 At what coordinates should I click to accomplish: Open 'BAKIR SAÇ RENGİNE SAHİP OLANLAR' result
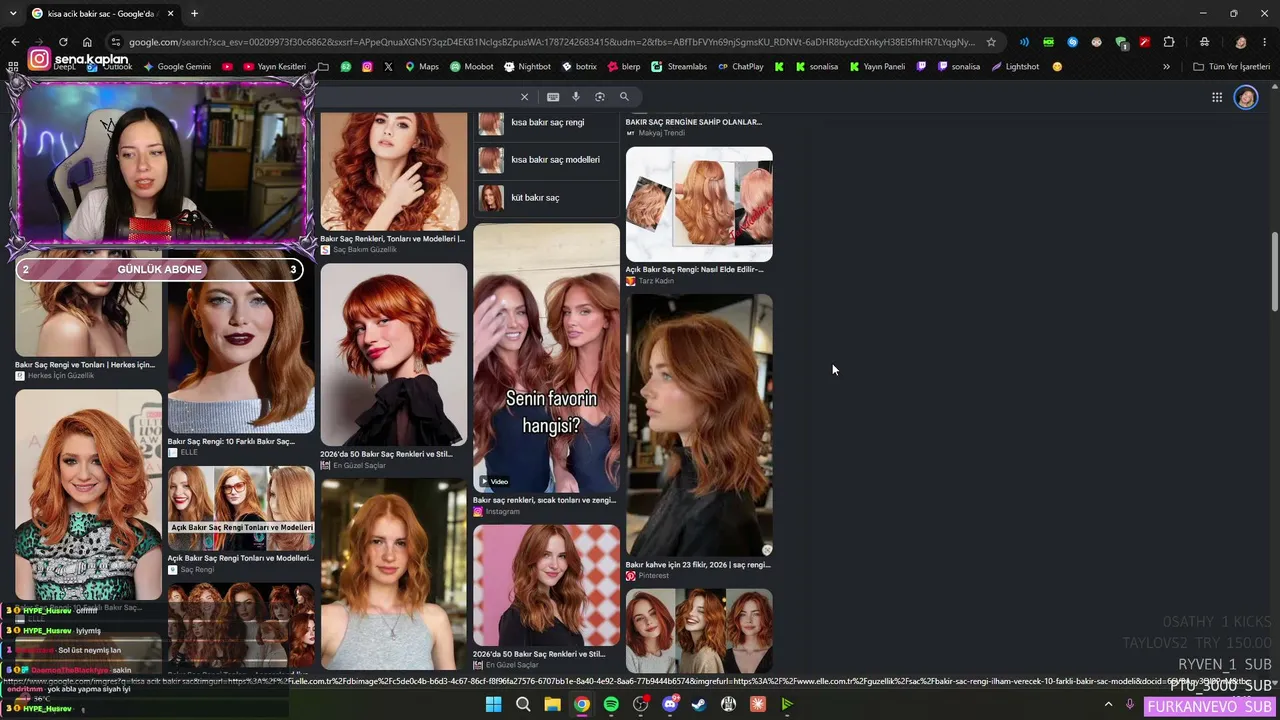[693, 122]
